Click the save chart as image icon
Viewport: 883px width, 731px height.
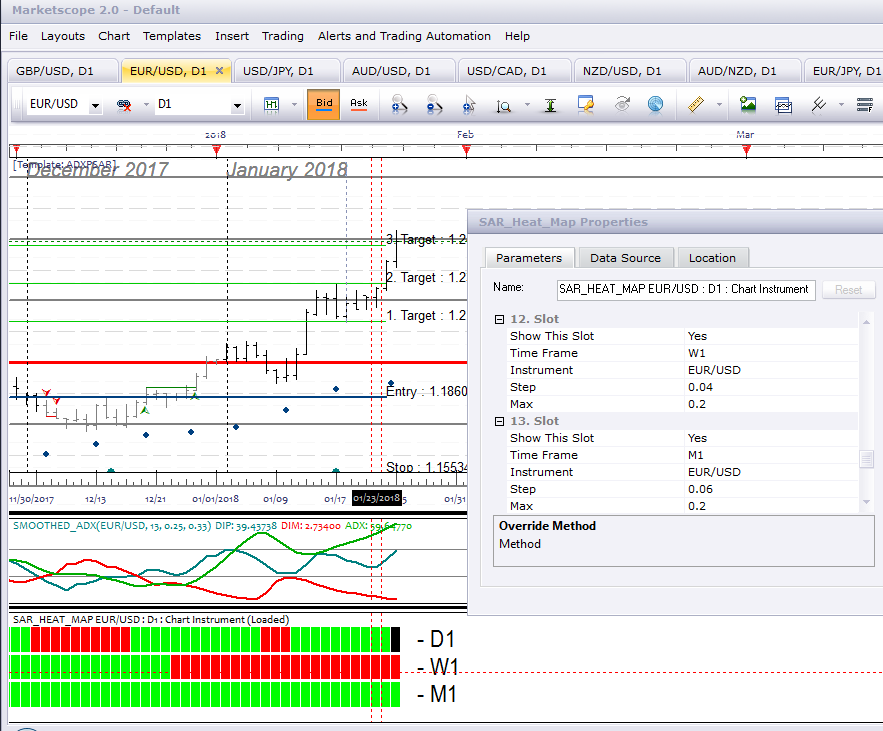click(748, 104)
